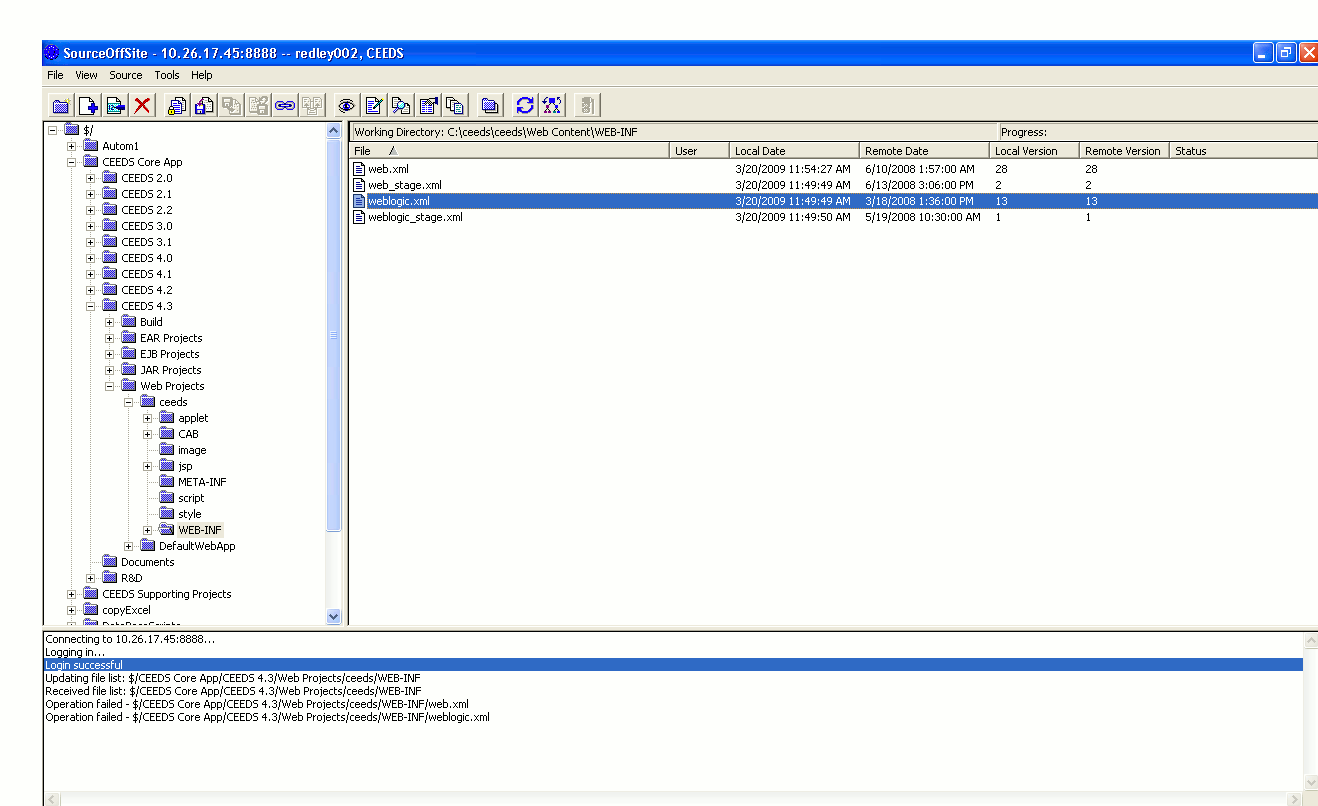
Task: Select the META-INF folder in the tree
Action: pyautogui.click(x=202, y=482)
